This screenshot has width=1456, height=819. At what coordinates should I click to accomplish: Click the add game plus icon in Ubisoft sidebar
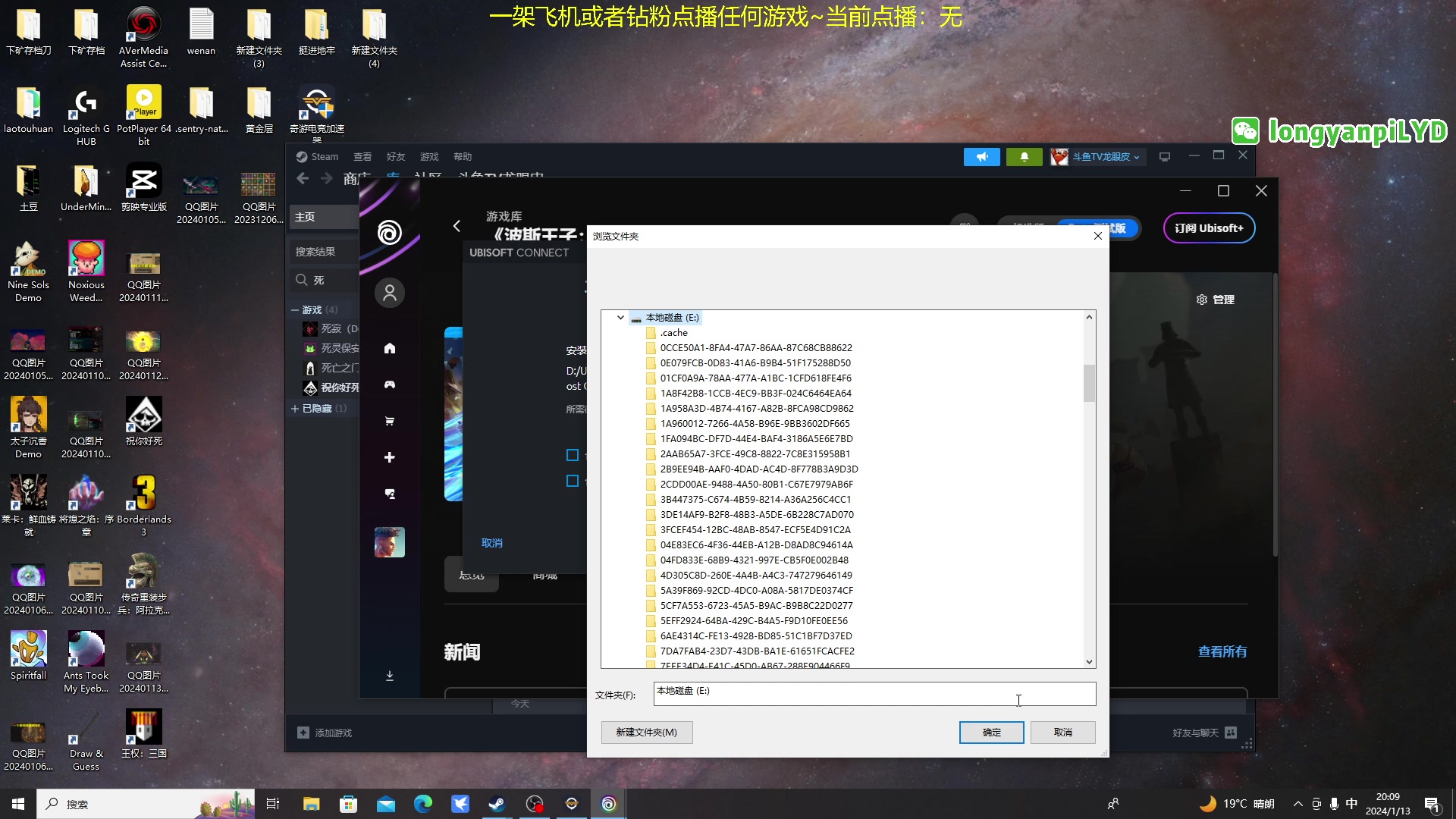coord(390,457)
